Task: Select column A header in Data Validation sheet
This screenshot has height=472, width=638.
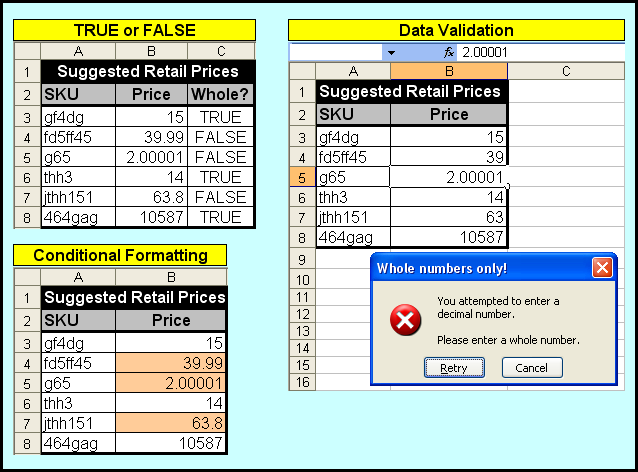Action: [353, 71]
